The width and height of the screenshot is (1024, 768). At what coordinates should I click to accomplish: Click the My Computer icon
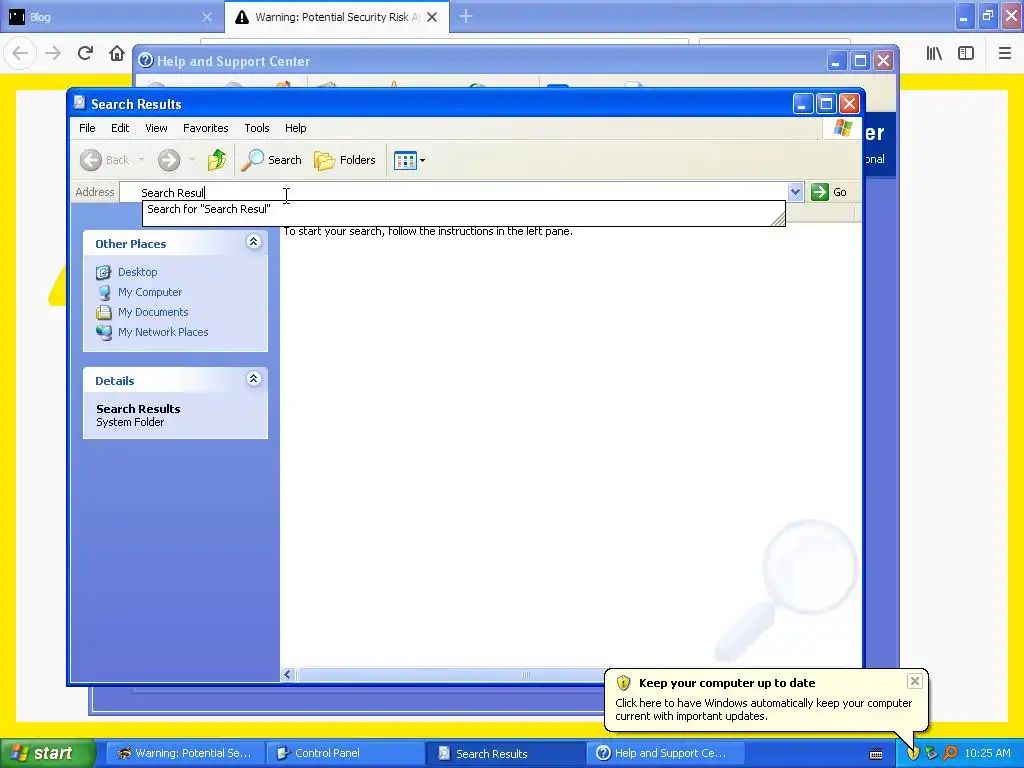point(103,293)
